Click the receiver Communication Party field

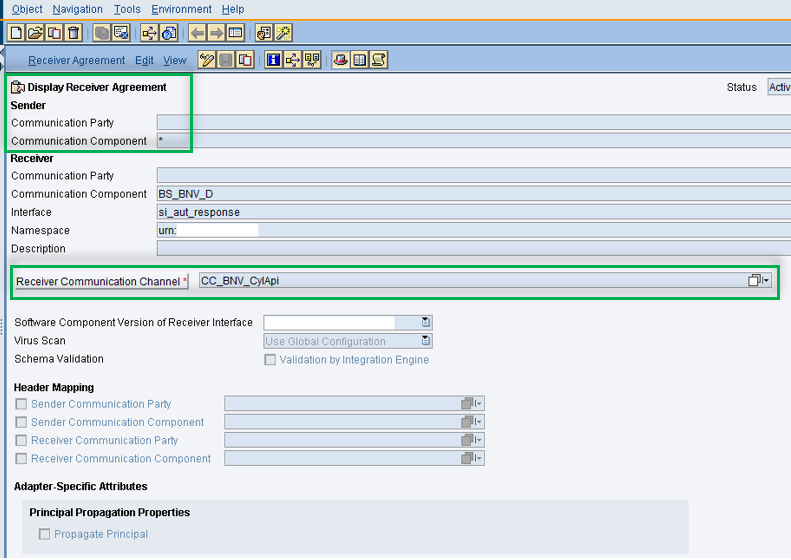(x=474, y=176)
